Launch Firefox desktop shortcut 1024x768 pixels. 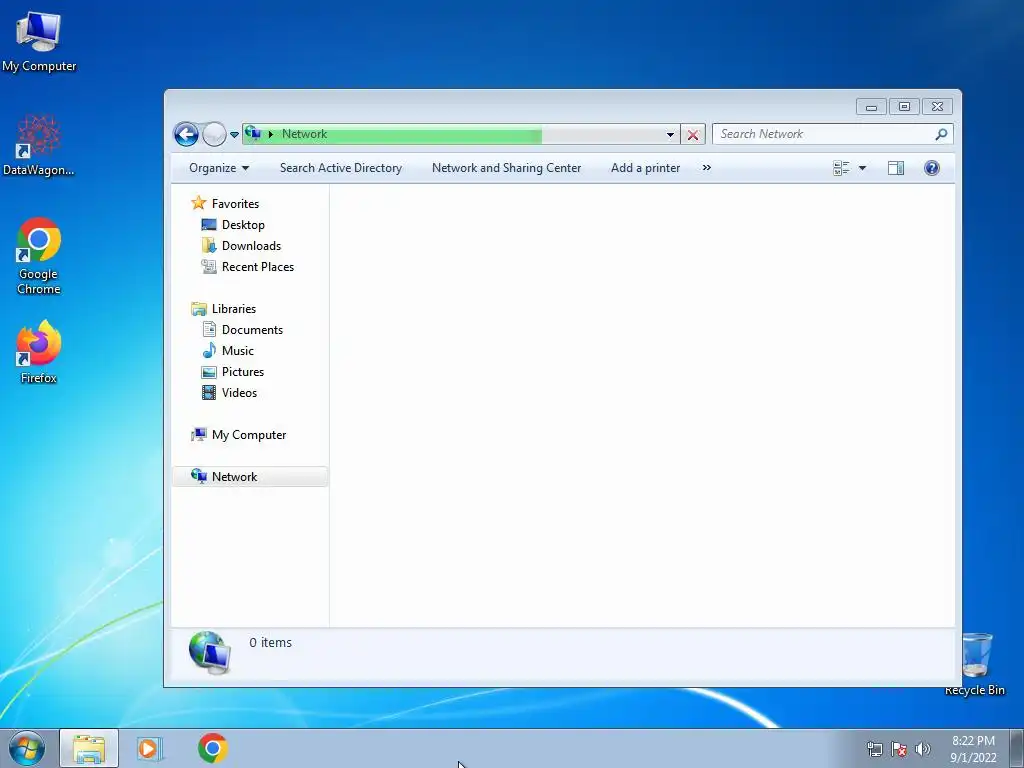(x=39, y=351)
